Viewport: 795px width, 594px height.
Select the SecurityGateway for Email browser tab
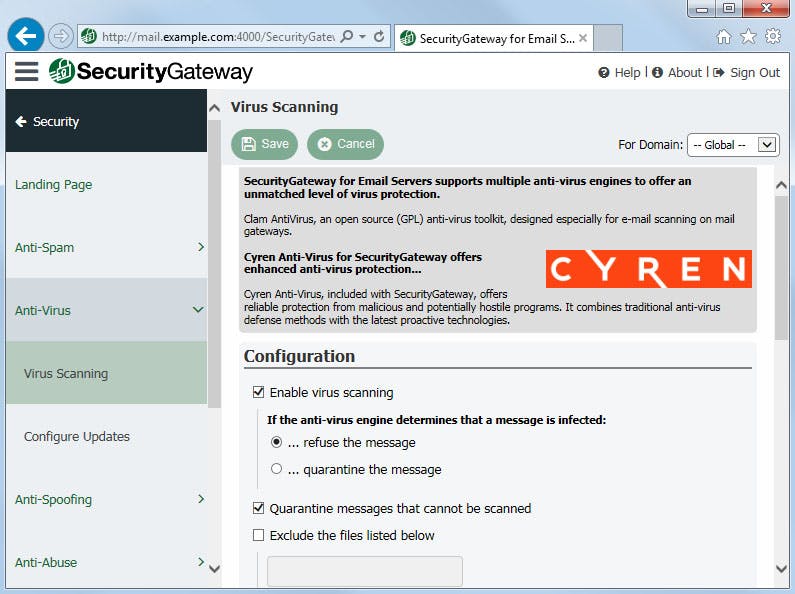pyautogui.click(x=493, y=39)
